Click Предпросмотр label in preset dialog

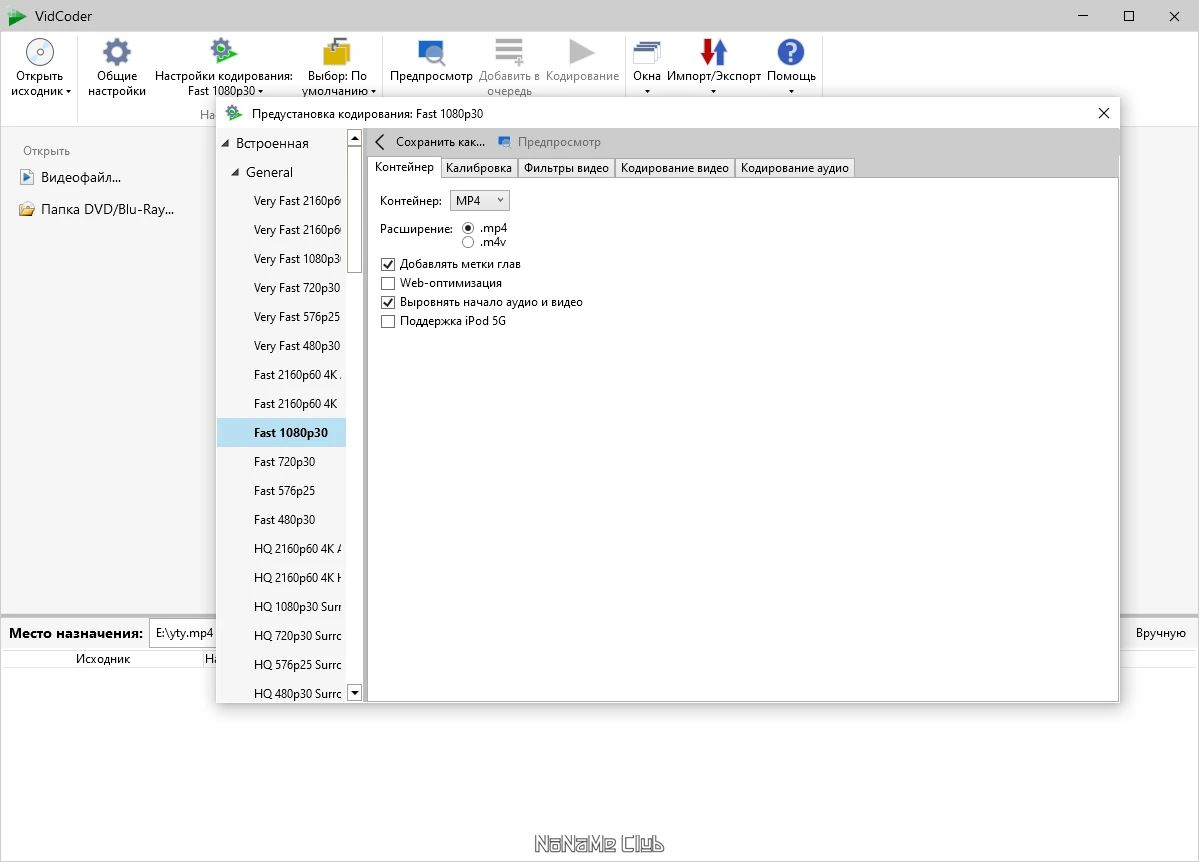point(559,141)
